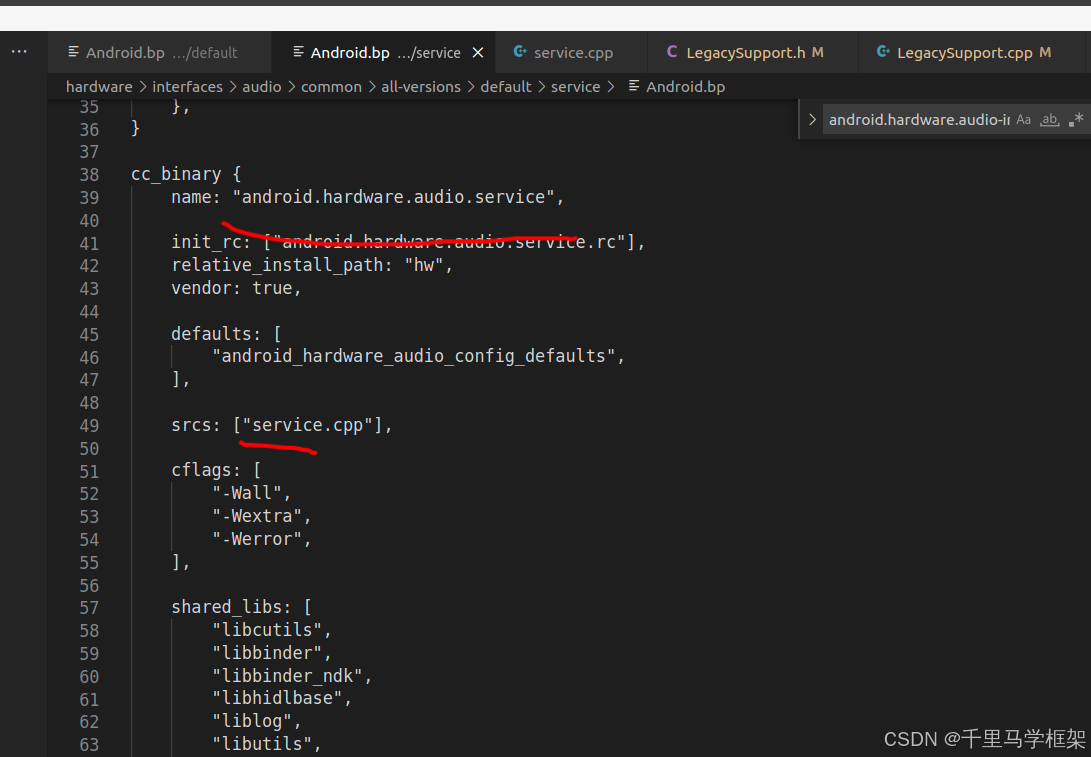Open the service breadcrumb segment
Image resolution: width=1091 pixels, height=757 pixels.
[x=575, y=87]
